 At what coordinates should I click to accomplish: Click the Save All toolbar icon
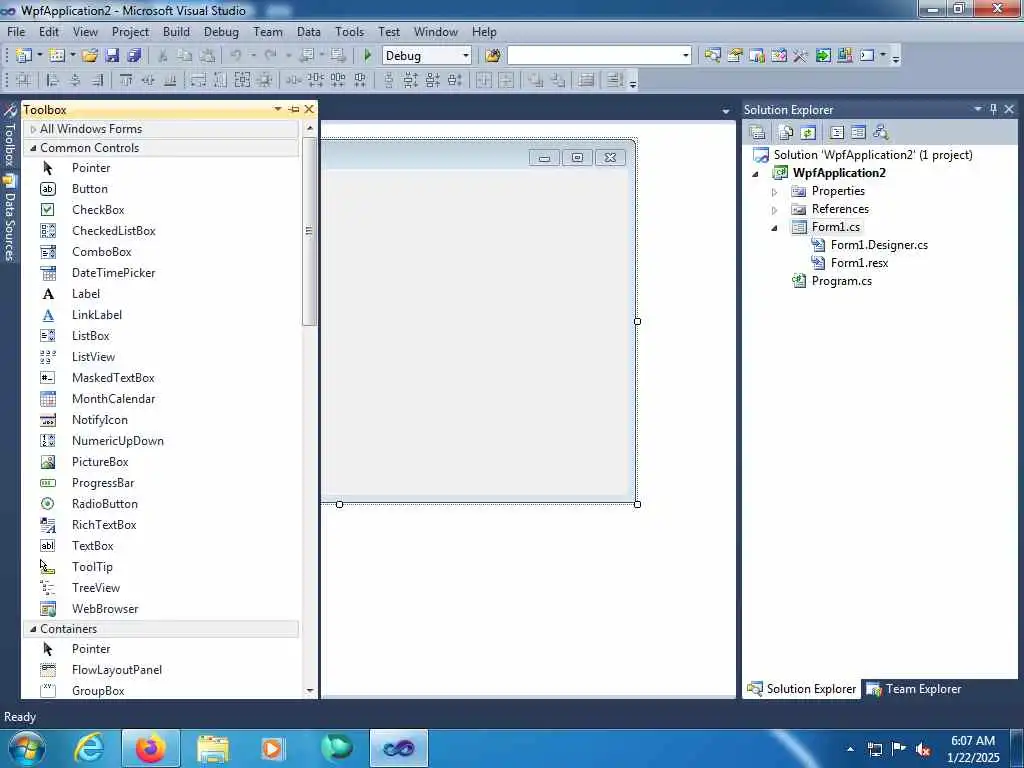point(135,56)
